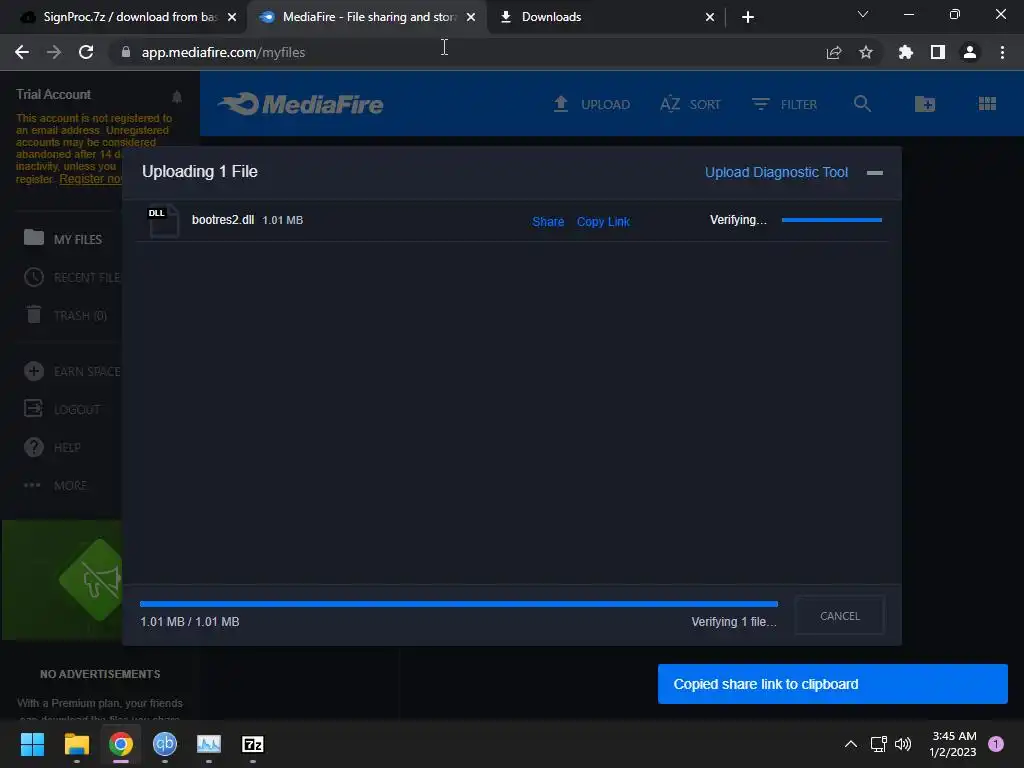Click the overall upload progress bar
The width and height of the screenshot is (1024, 768).
458,604
